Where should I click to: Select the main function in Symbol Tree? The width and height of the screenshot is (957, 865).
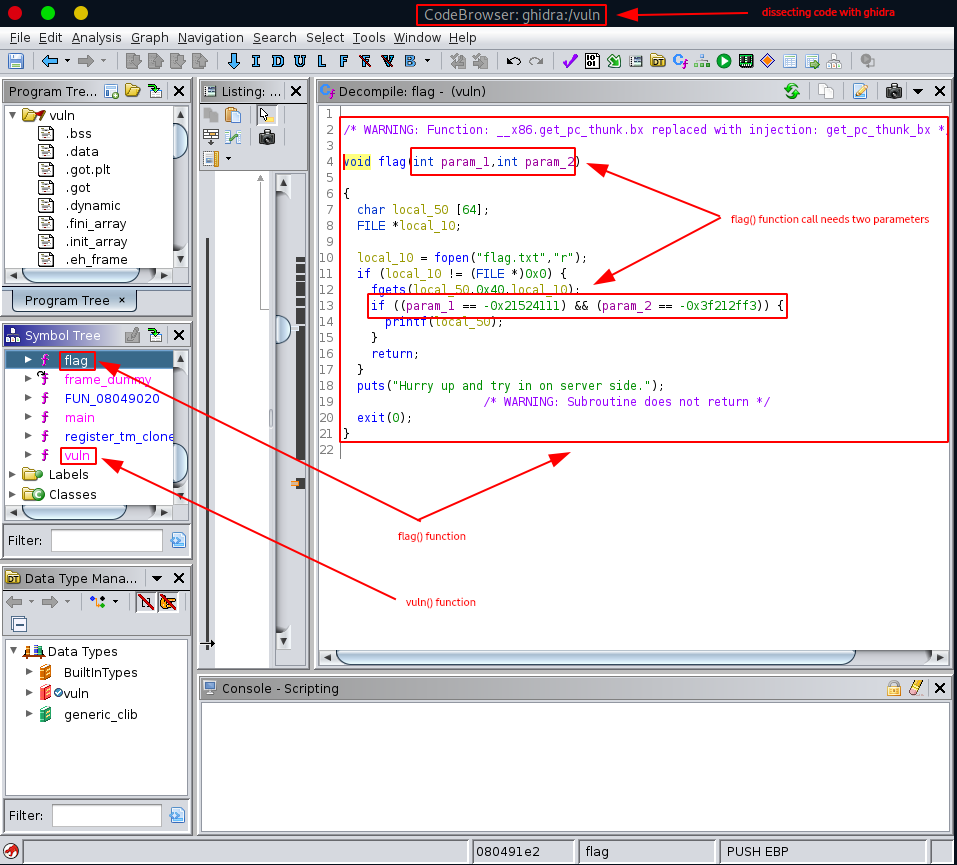(79, 417)
